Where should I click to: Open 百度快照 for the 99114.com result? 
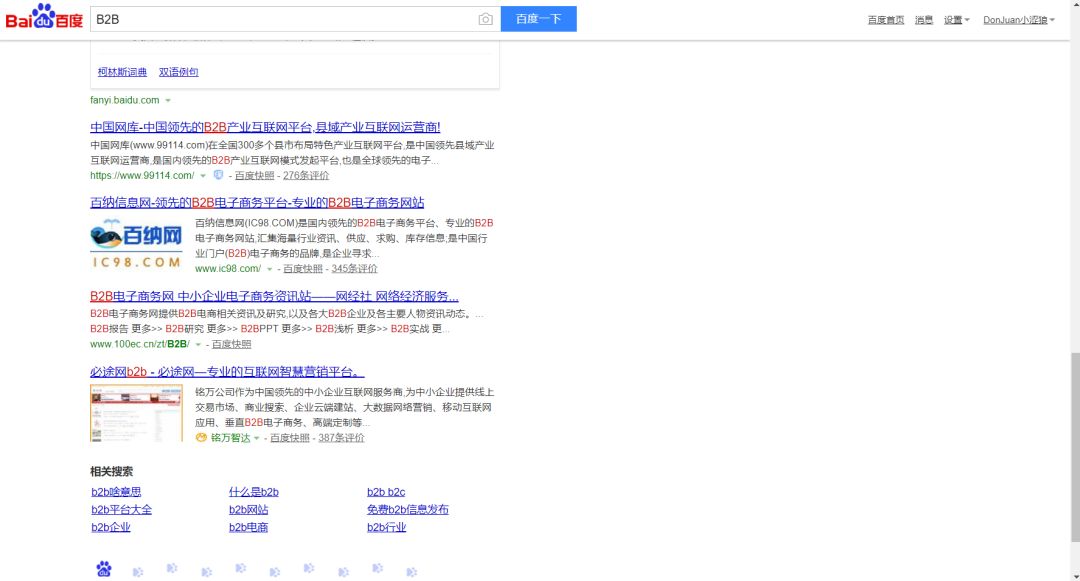(254, 176)
